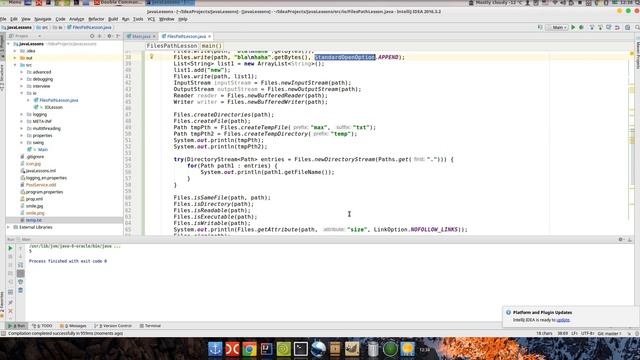Image resolution: width=640 pixels, height=360 pixels.
Task: Collapse the io package
Action: pos(22,93)
